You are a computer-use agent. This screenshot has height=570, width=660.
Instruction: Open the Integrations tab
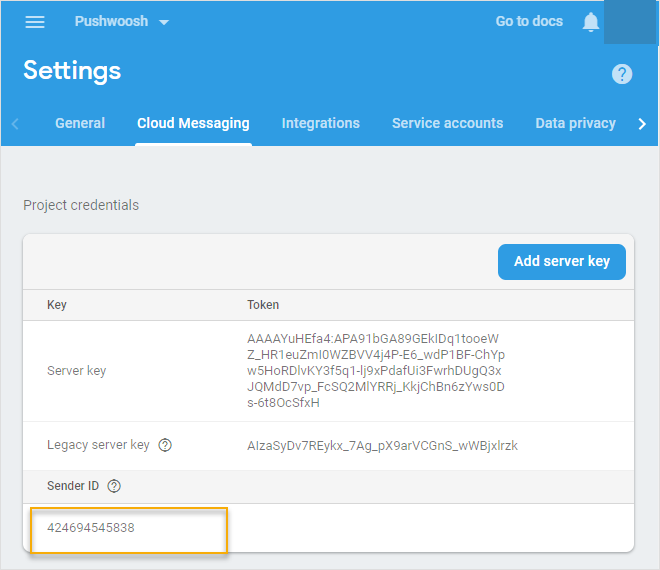(320, 123)
